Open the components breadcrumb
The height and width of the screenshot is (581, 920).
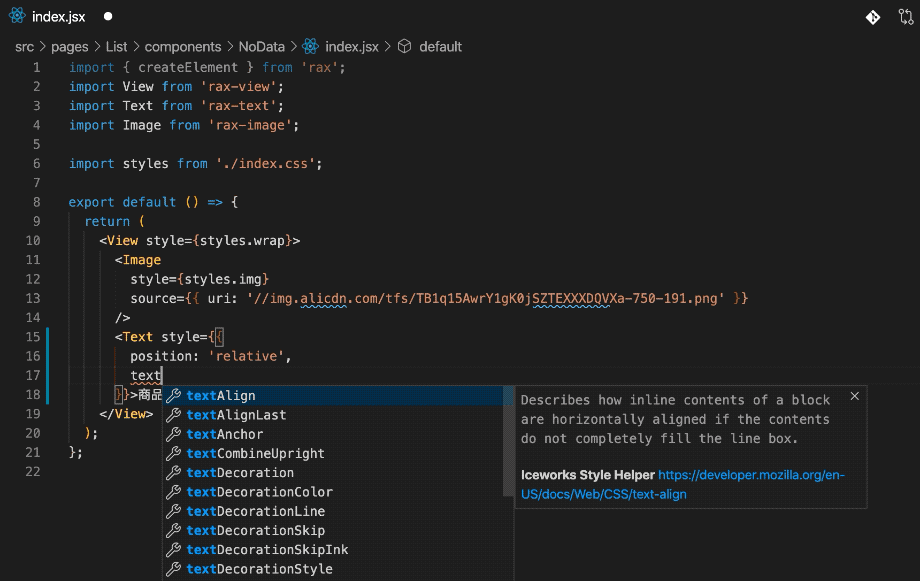click(x=183, y=46)
